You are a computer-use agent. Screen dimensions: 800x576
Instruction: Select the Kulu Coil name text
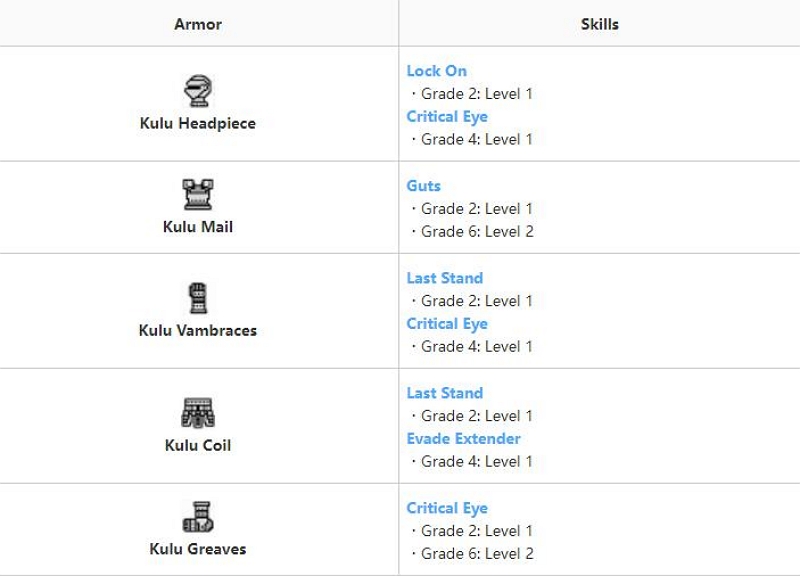click(198, 445)
